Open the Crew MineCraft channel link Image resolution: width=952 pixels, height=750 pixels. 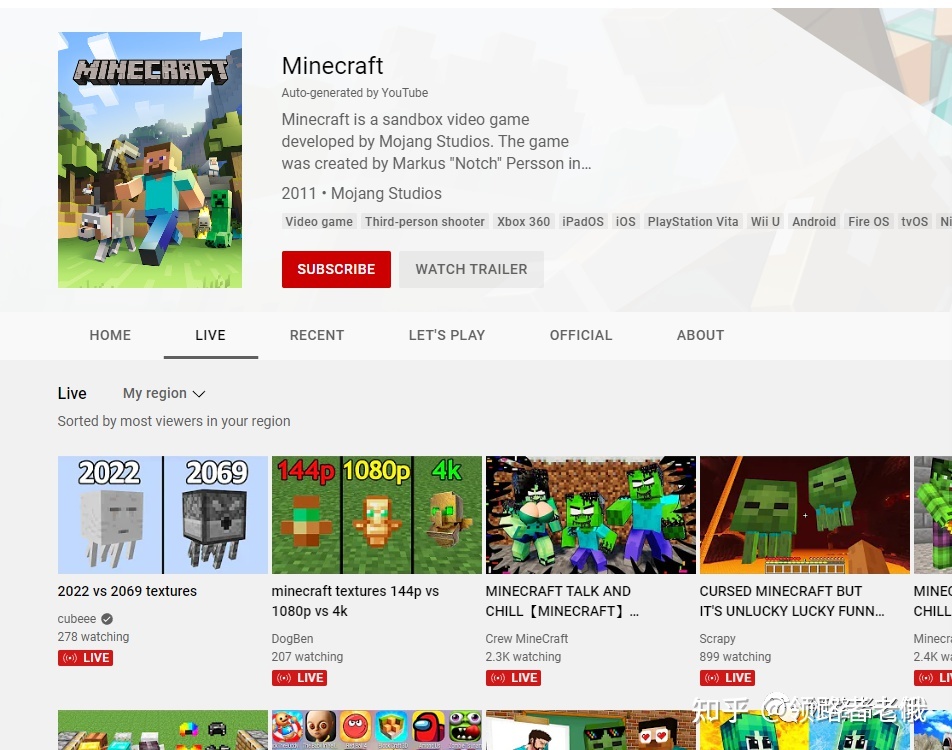[527, 639]
